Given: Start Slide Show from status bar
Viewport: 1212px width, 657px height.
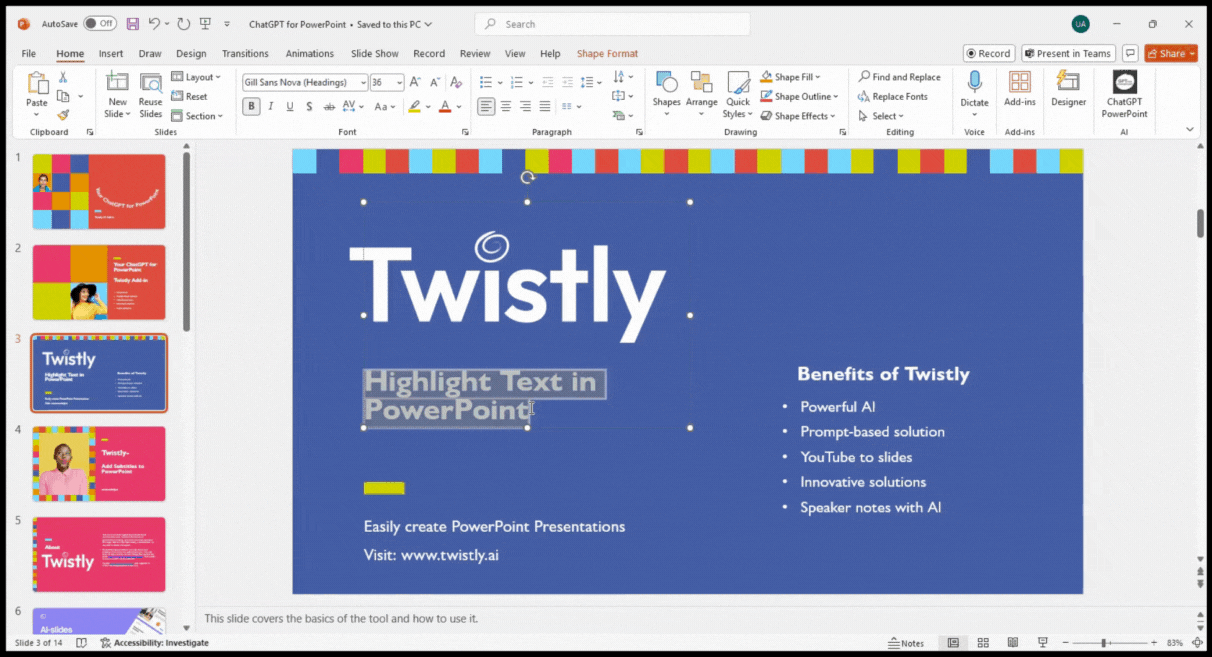Looking at the screenshot, I should pos(1042,642).
